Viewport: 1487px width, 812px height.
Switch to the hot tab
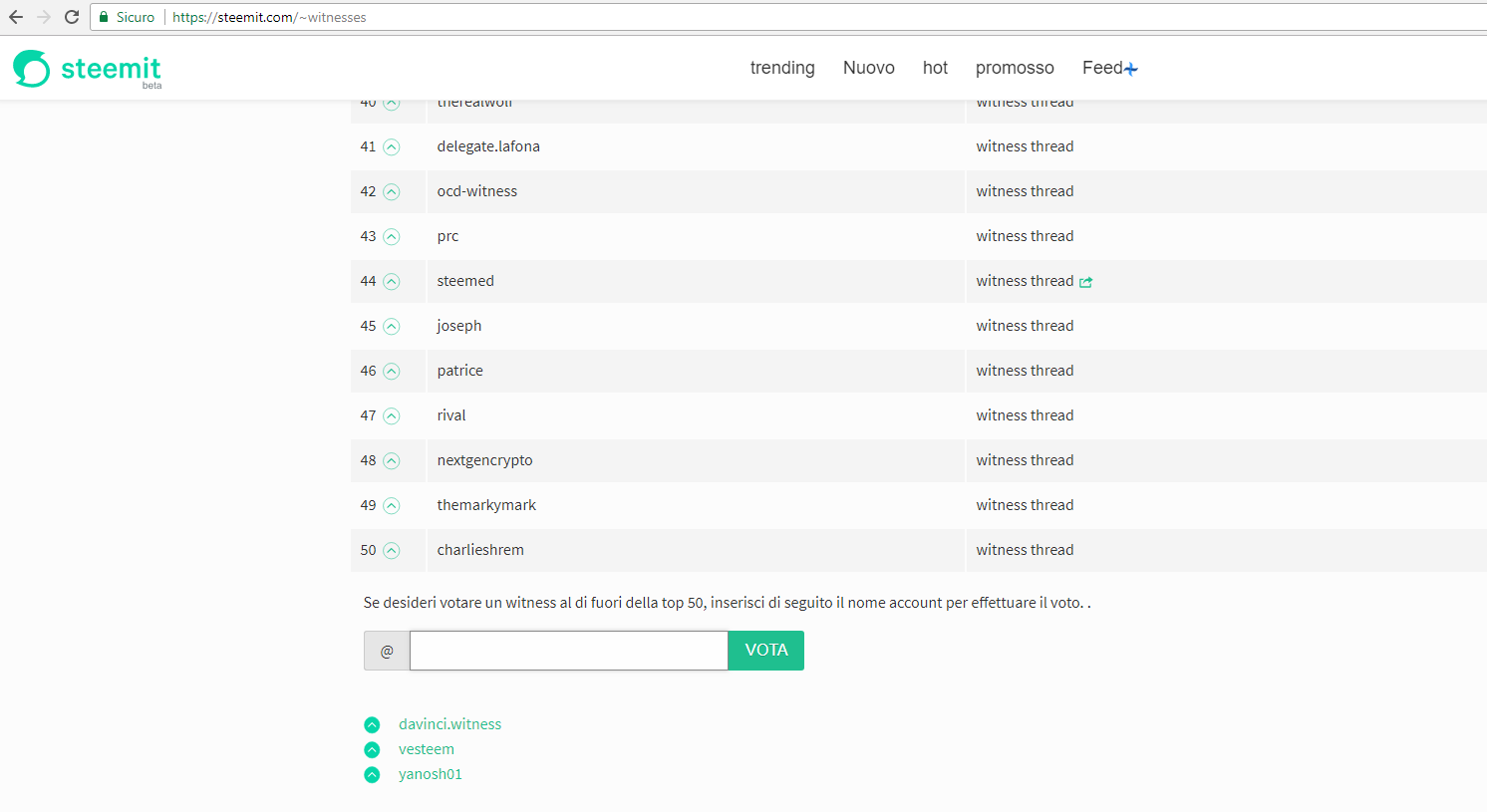[935, 68]
